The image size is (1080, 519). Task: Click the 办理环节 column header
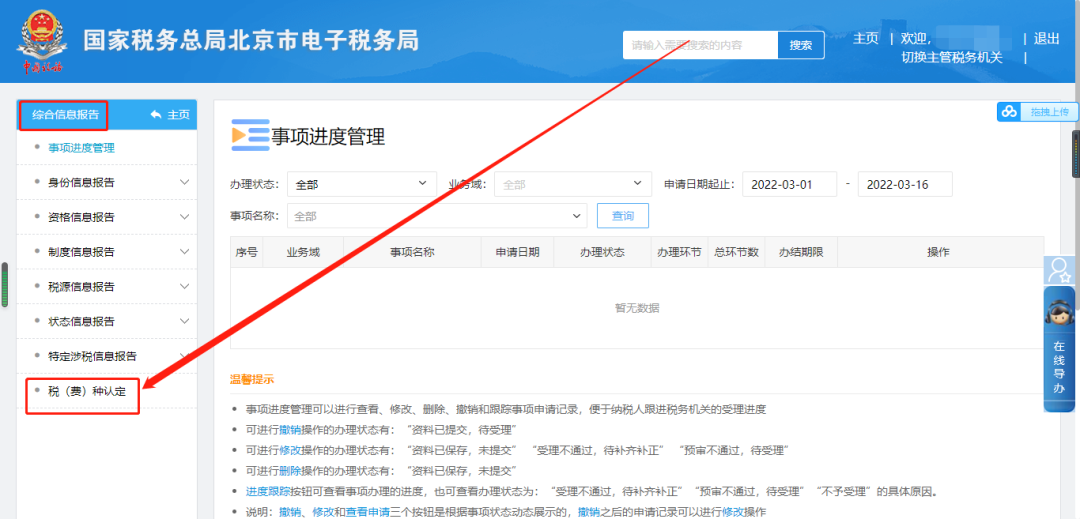pyautogui.click(x=679, y=252)
